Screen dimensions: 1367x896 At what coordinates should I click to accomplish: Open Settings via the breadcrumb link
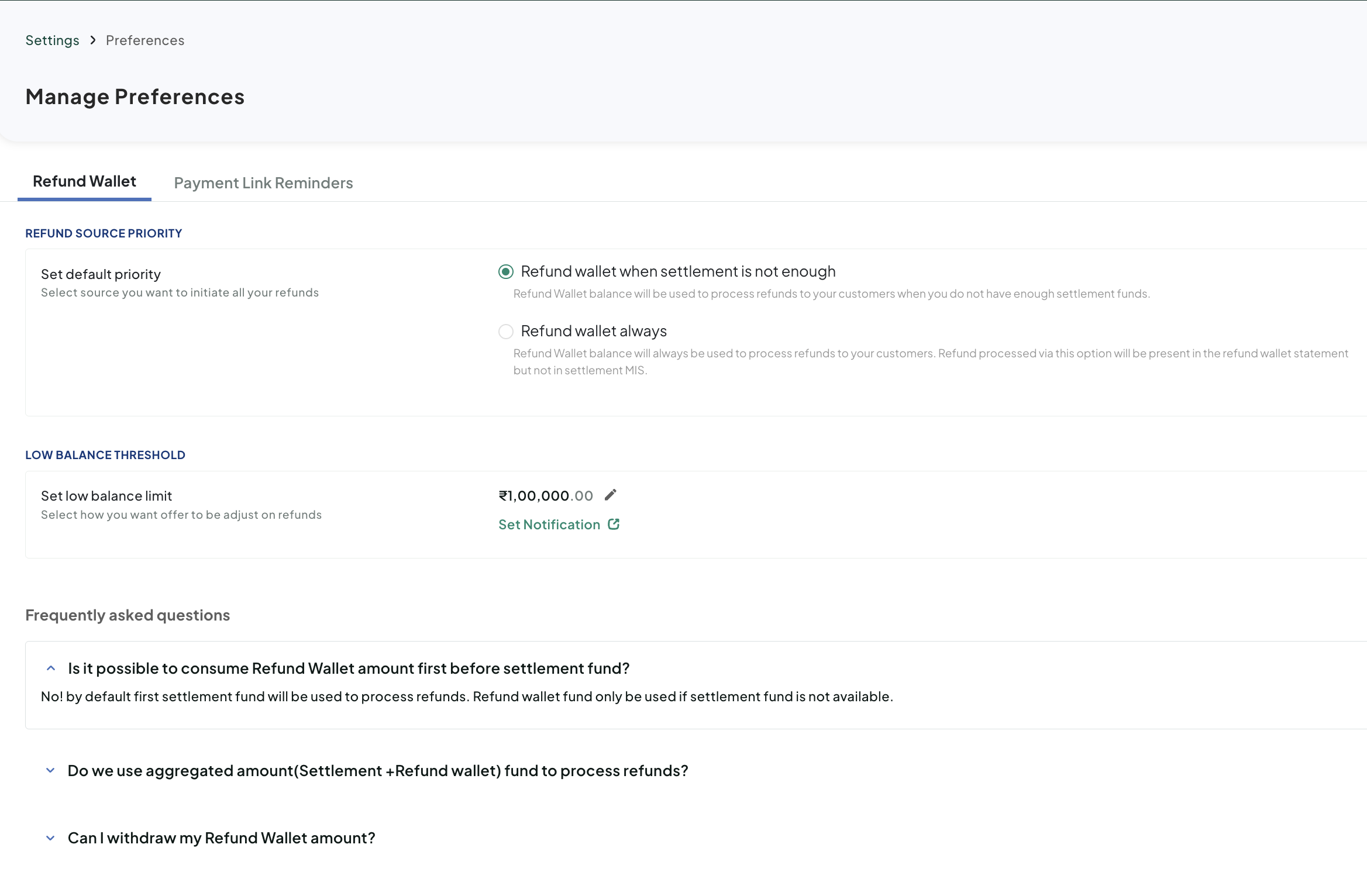point(52,40)
